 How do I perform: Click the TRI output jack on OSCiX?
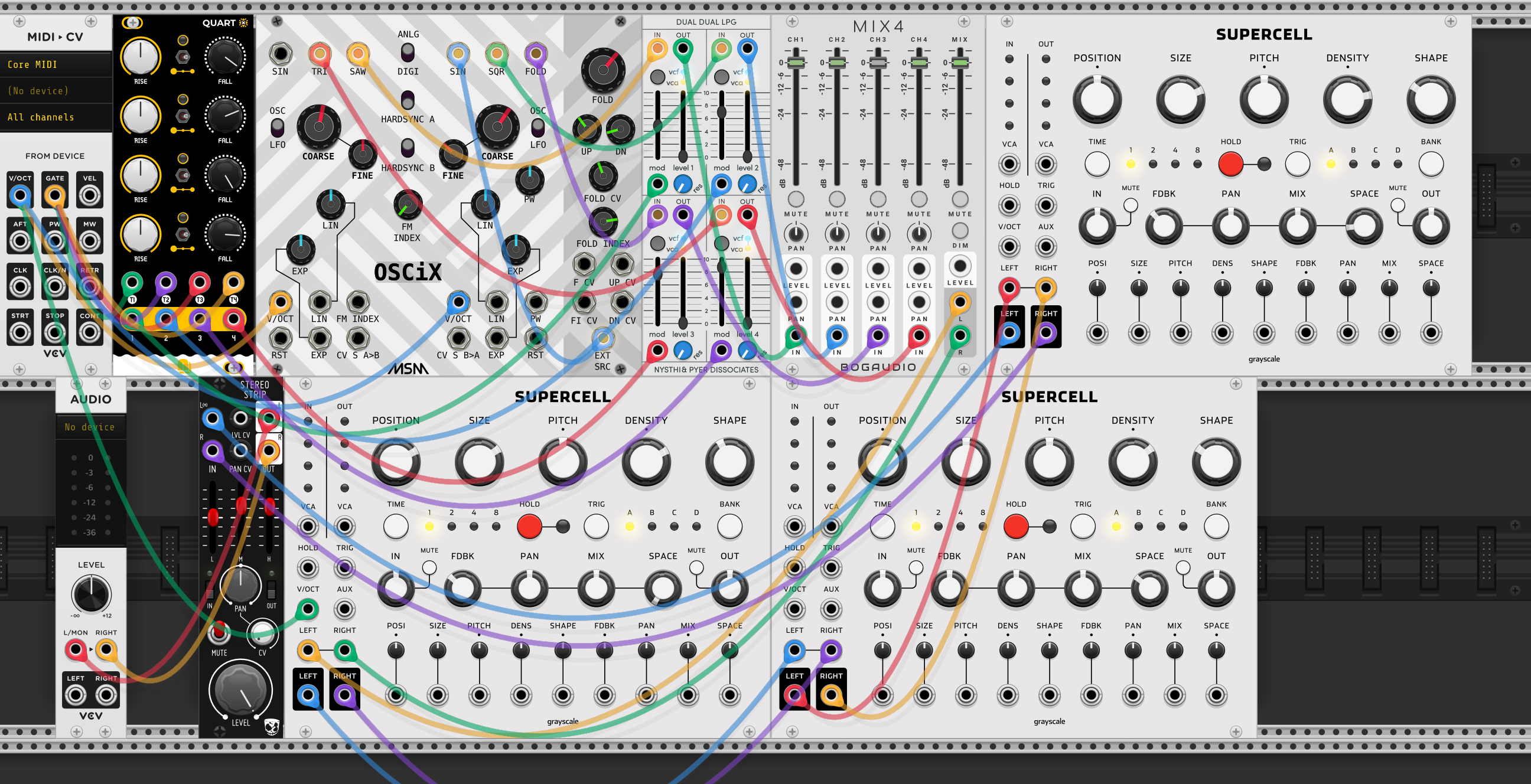tap(320, 54)
